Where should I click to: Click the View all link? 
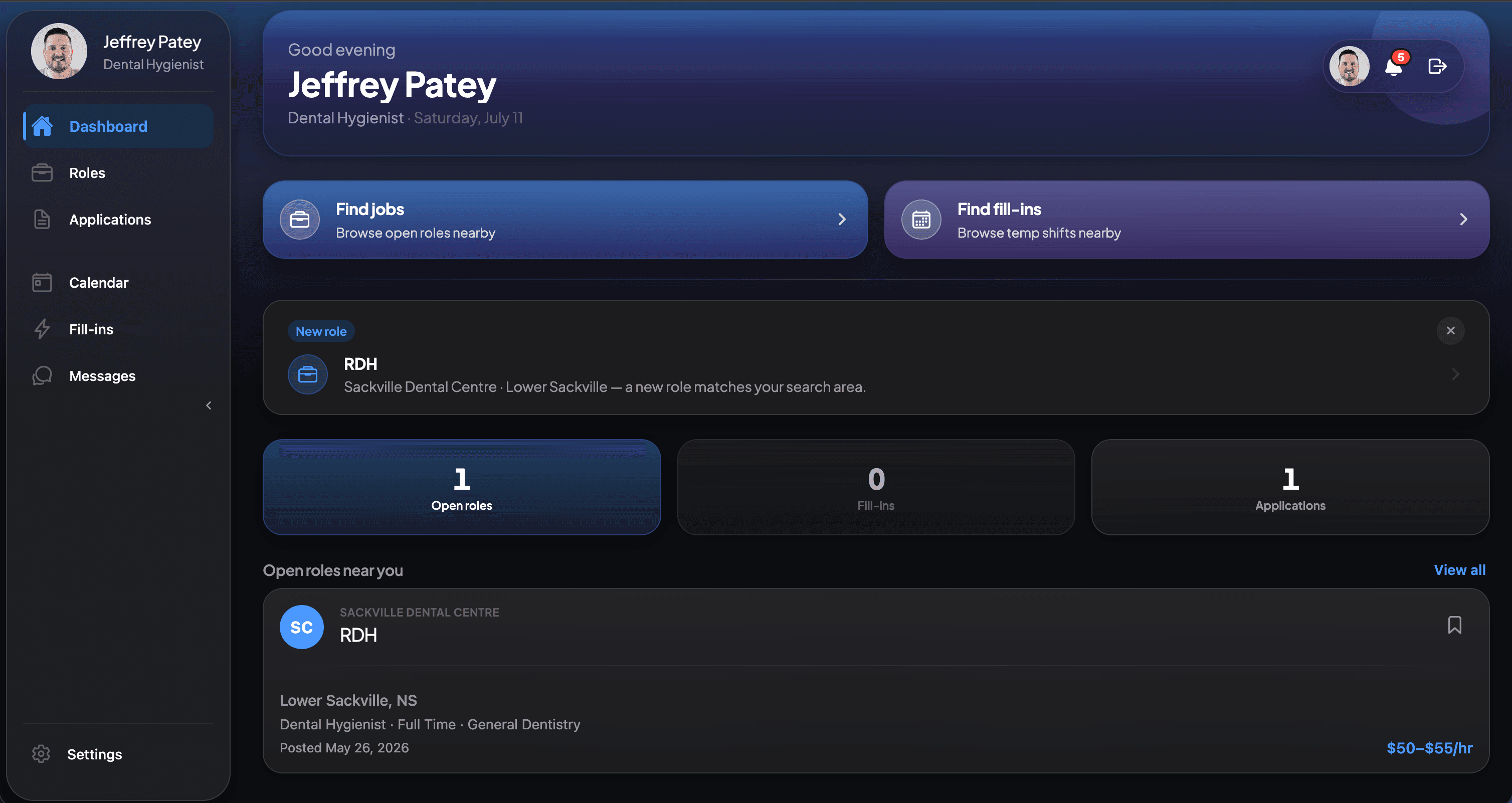[x=1460, y=570]
